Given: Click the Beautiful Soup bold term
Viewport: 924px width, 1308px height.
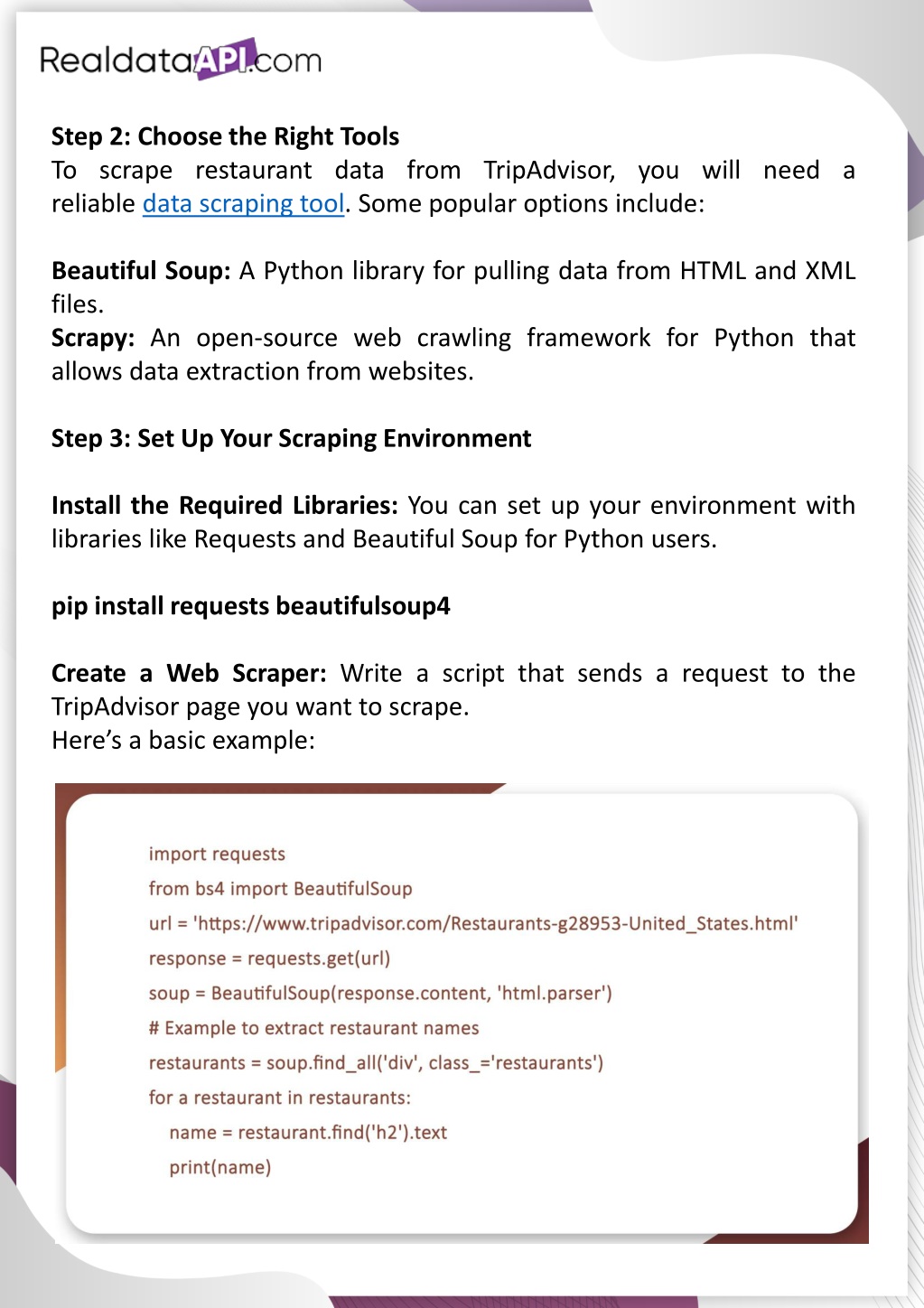Looking at the screenshot, I should [141, 271].
